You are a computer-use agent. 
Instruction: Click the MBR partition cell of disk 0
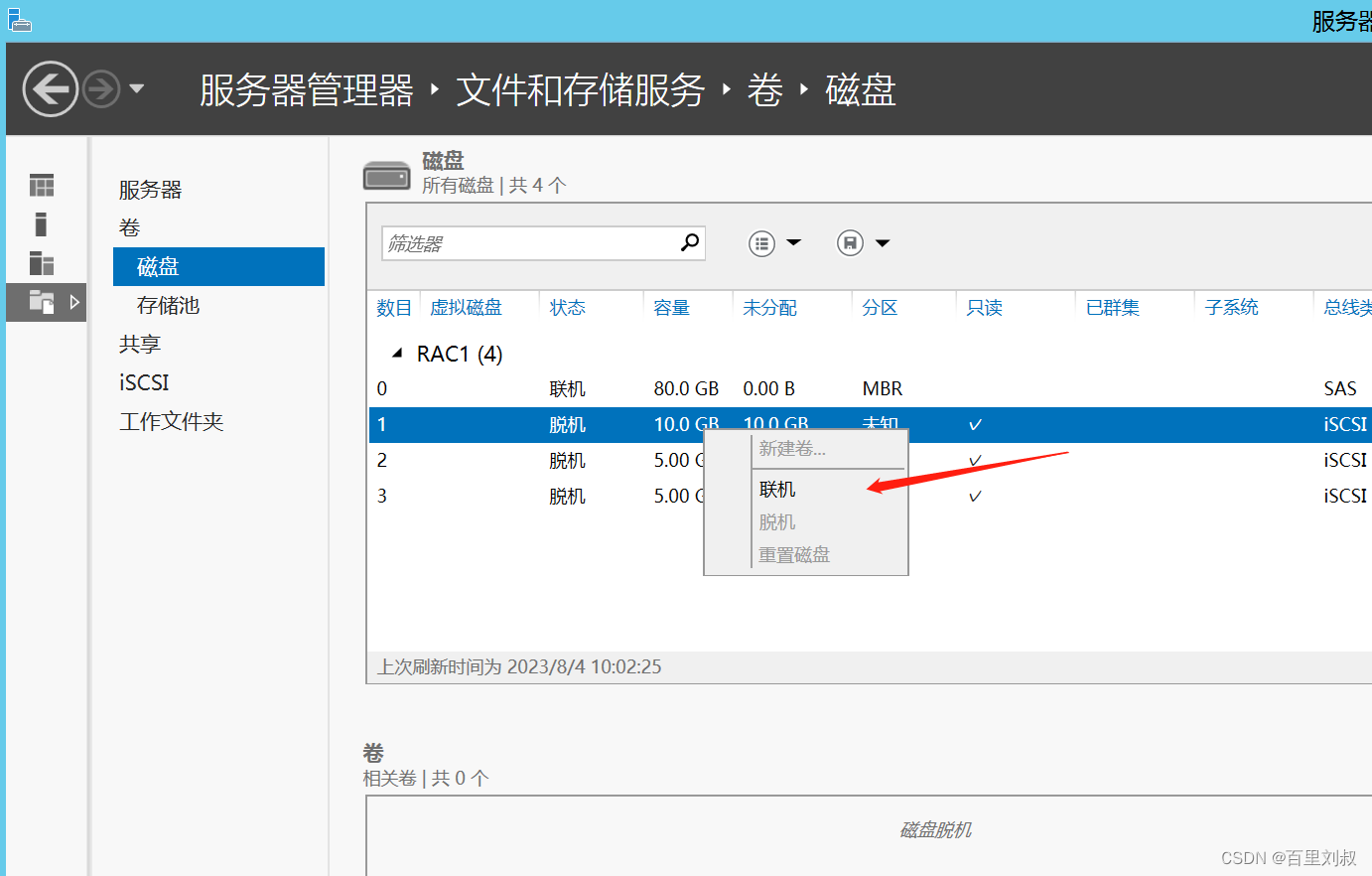[x=883, y=388]
